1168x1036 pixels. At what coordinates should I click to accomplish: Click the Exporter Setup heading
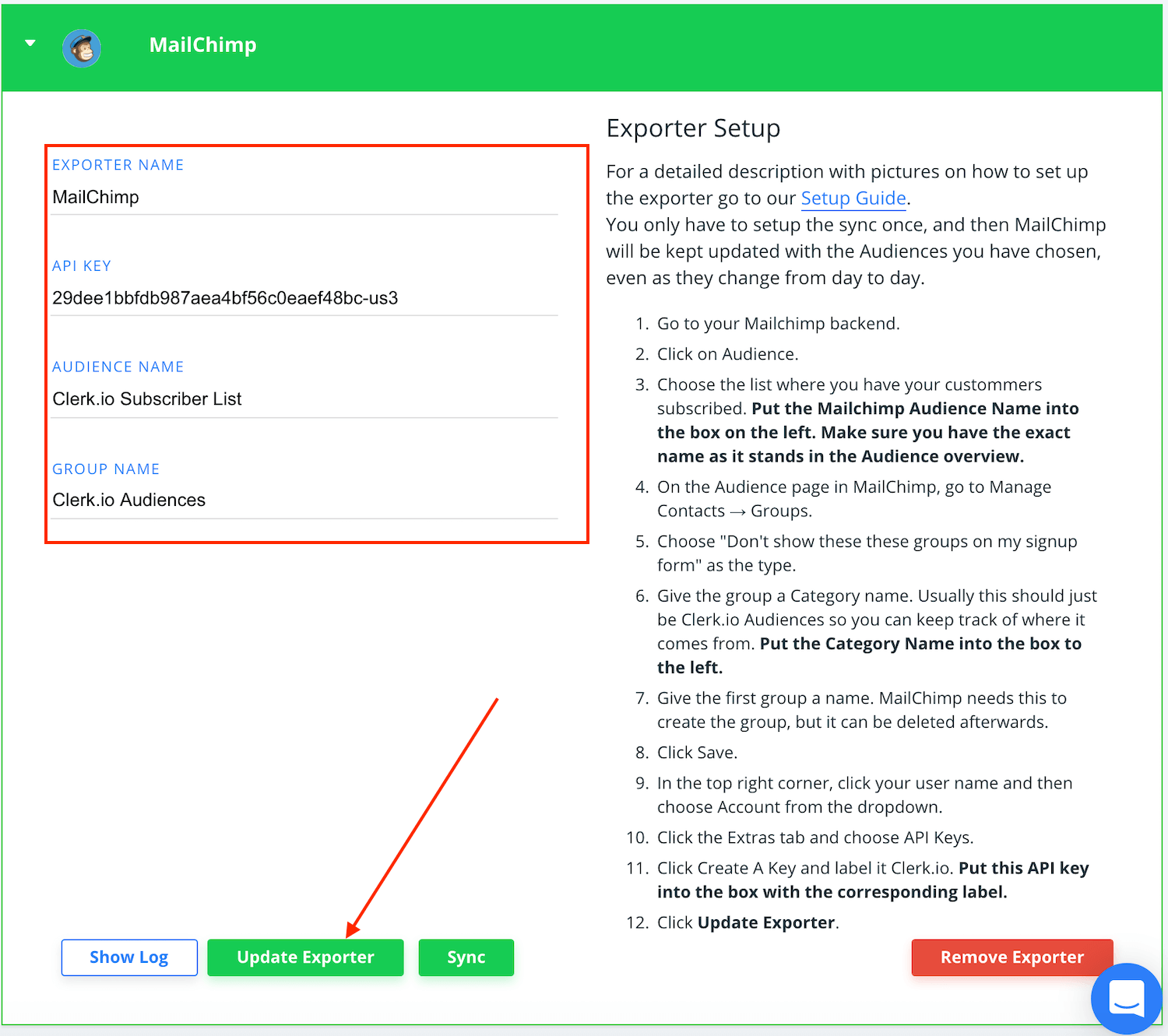tap(693, 128)
